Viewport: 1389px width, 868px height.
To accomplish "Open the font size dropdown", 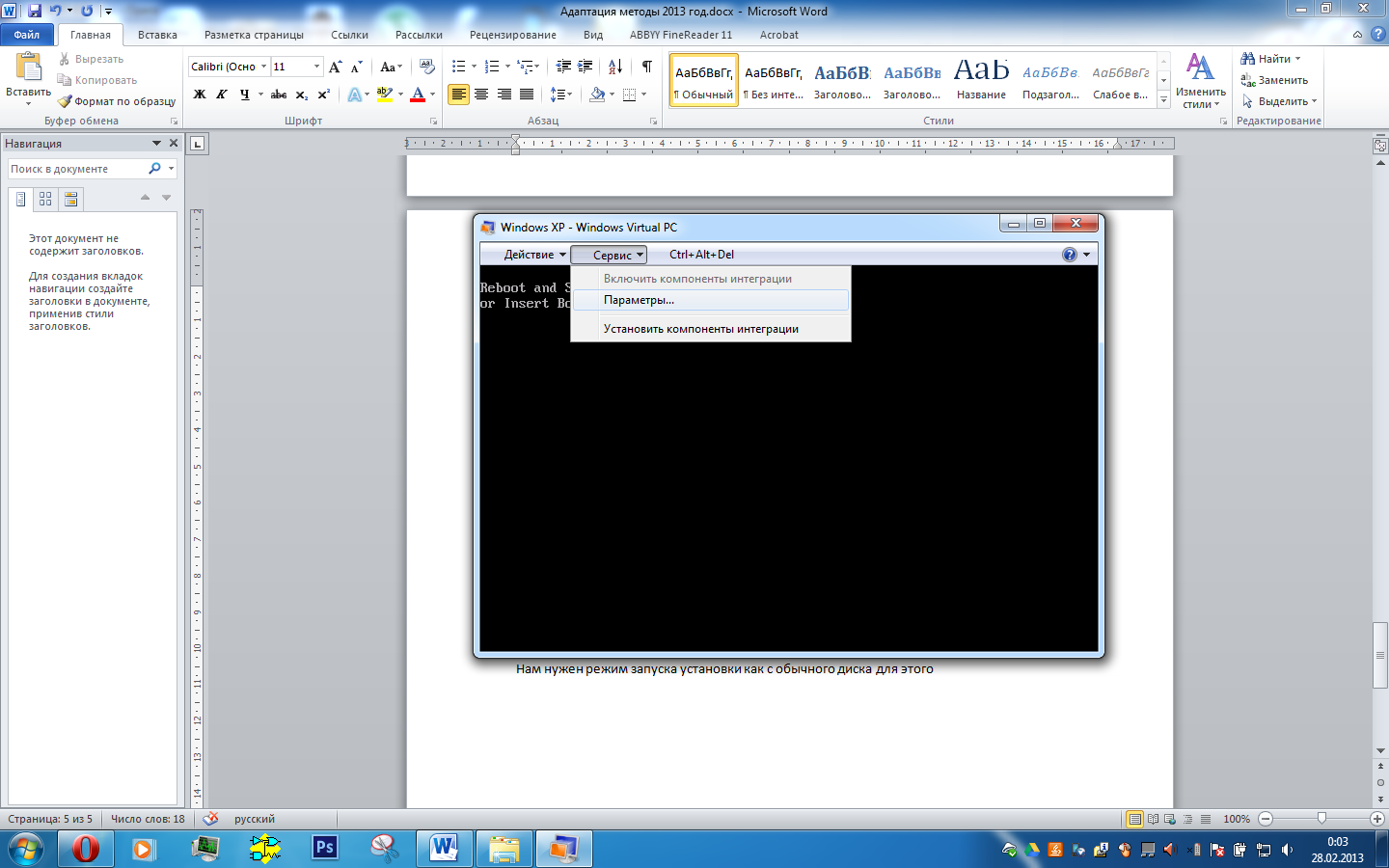I will 316,67.
